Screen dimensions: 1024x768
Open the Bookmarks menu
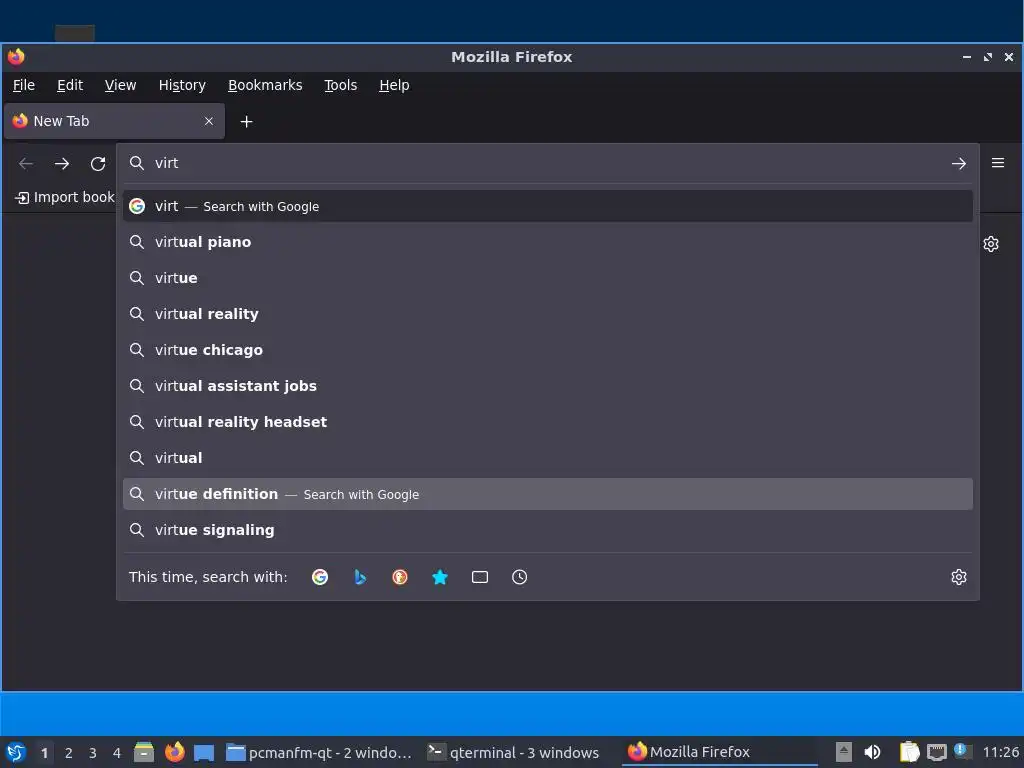click(x=265, y=85)
